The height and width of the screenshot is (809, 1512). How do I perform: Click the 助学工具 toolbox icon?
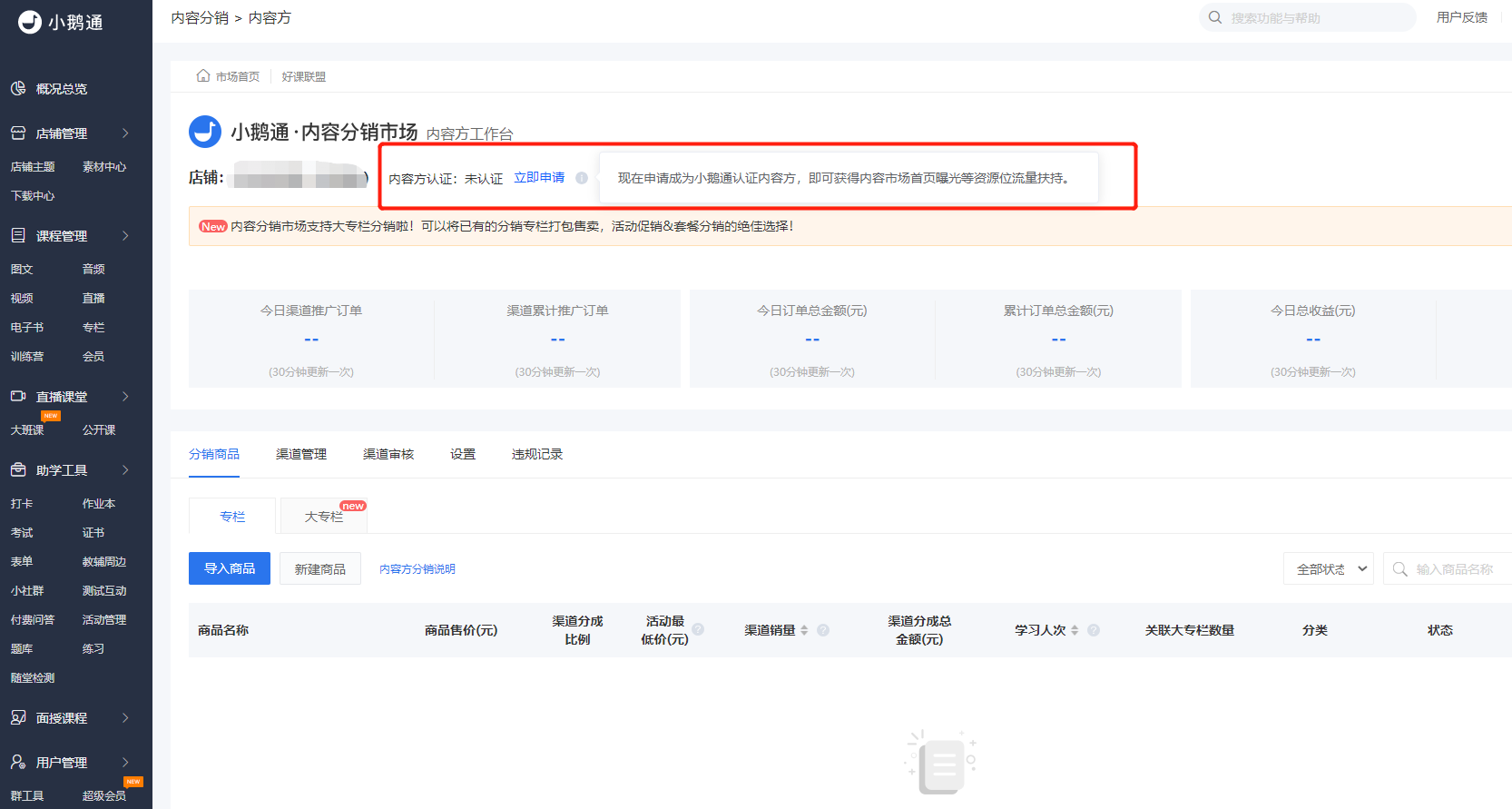18,470
